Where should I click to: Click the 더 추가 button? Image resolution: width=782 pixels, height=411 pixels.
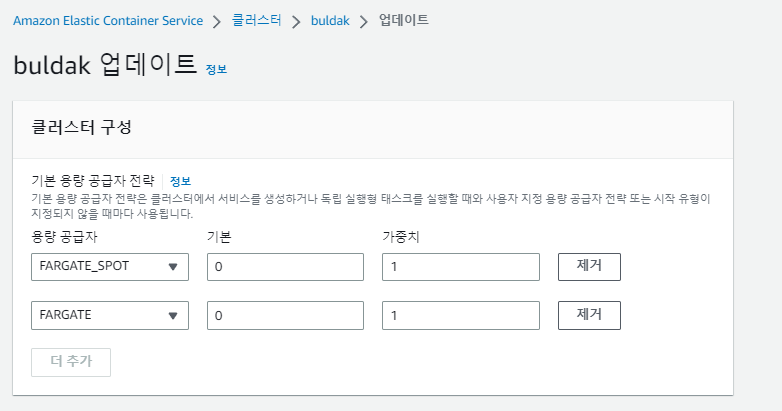(71, 362)
